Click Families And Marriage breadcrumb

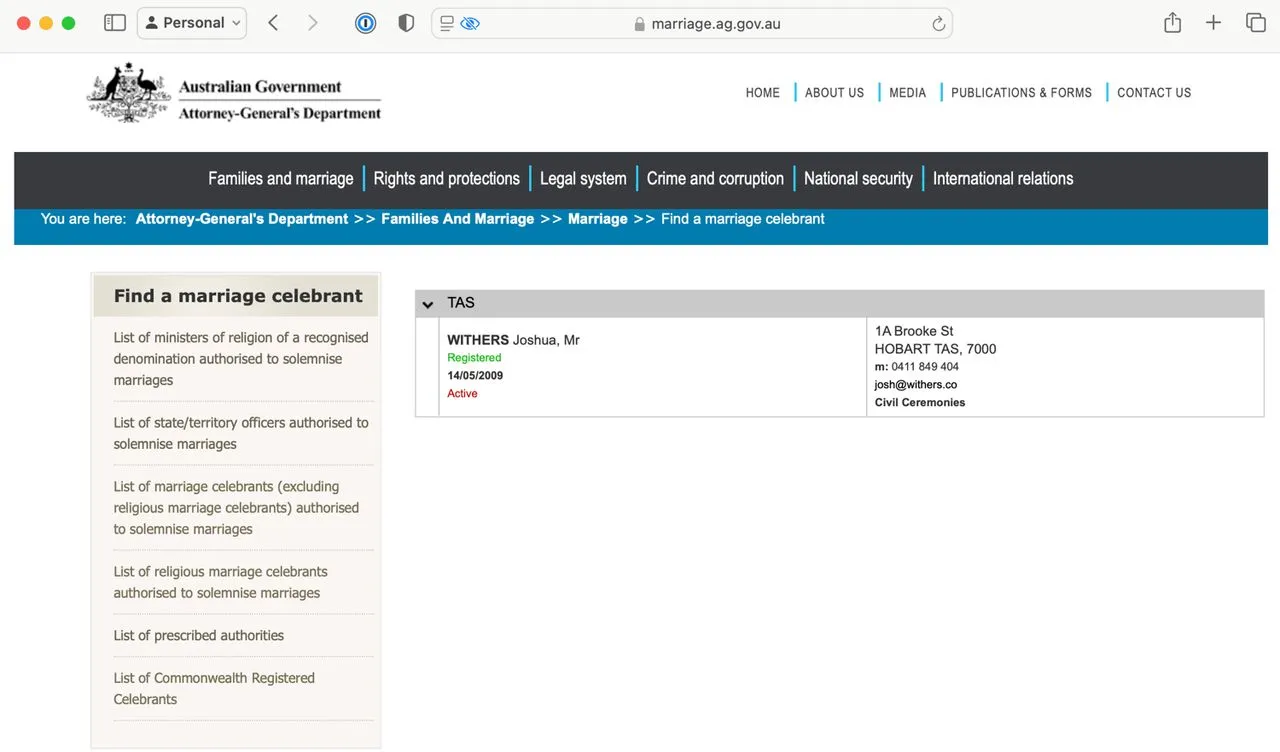tap(458, 219)
